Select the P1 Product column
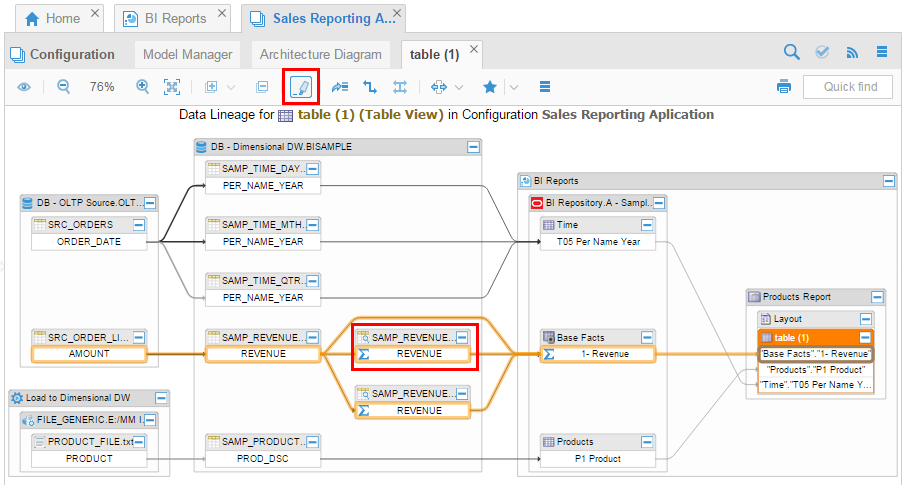This screenshot has width=904, height=485. (598, 458)
